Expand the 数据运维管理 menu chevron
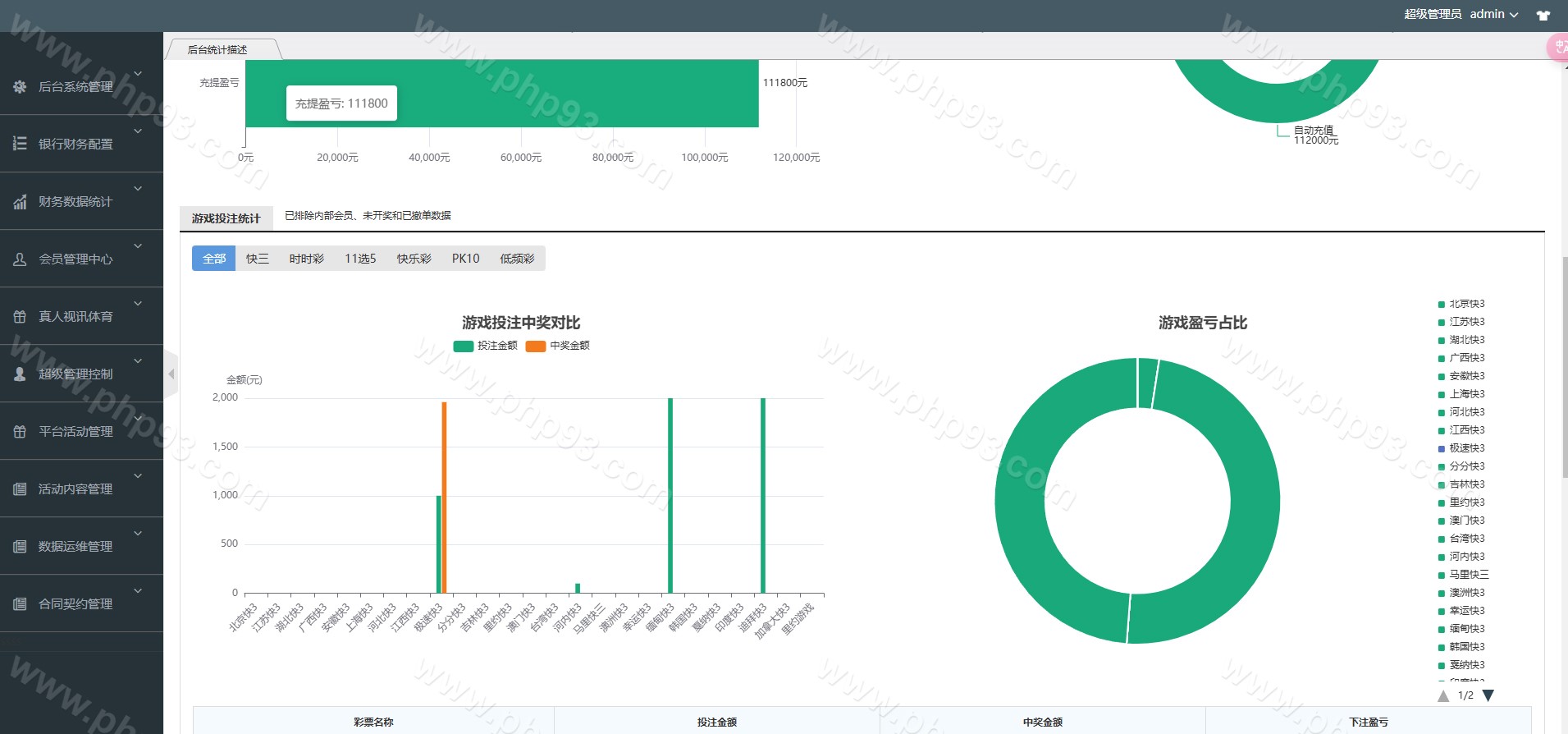Image resolution: width=1568 pixels, height=734 pixels. [138, 534]
